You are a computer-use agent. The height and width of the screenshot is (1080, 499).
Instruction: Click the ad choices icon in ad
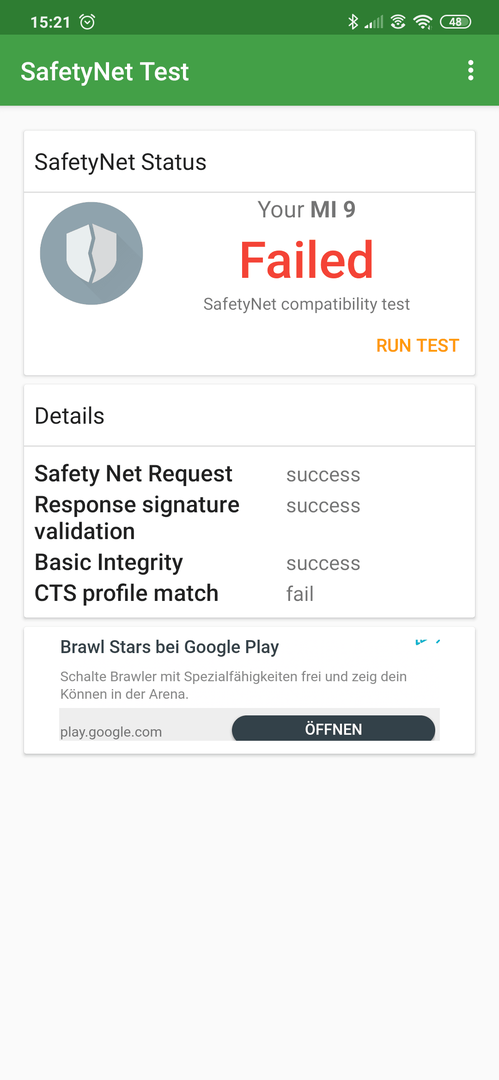(427, 642)
